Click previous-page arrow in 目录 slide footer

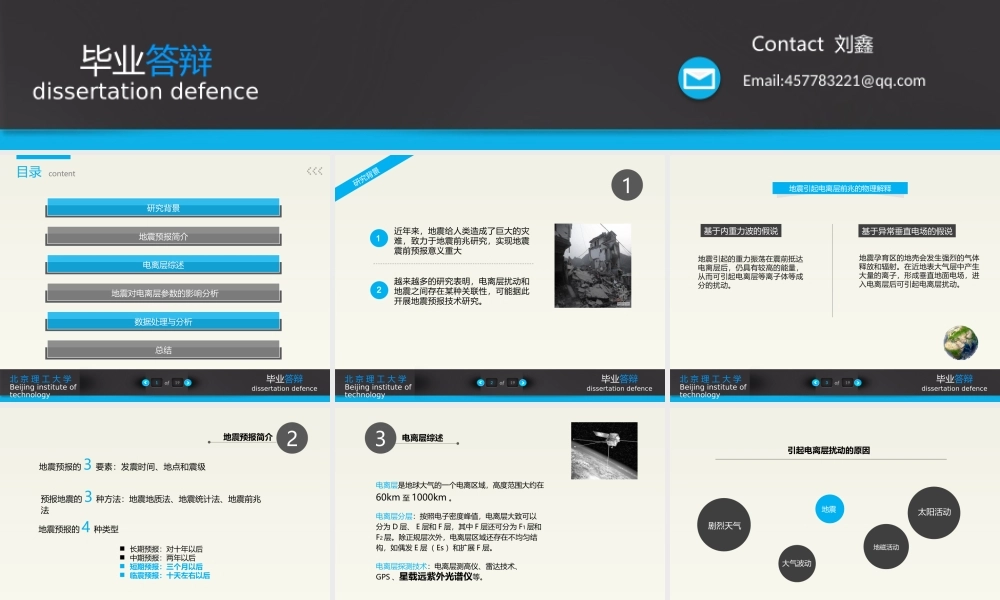point(145,382)
